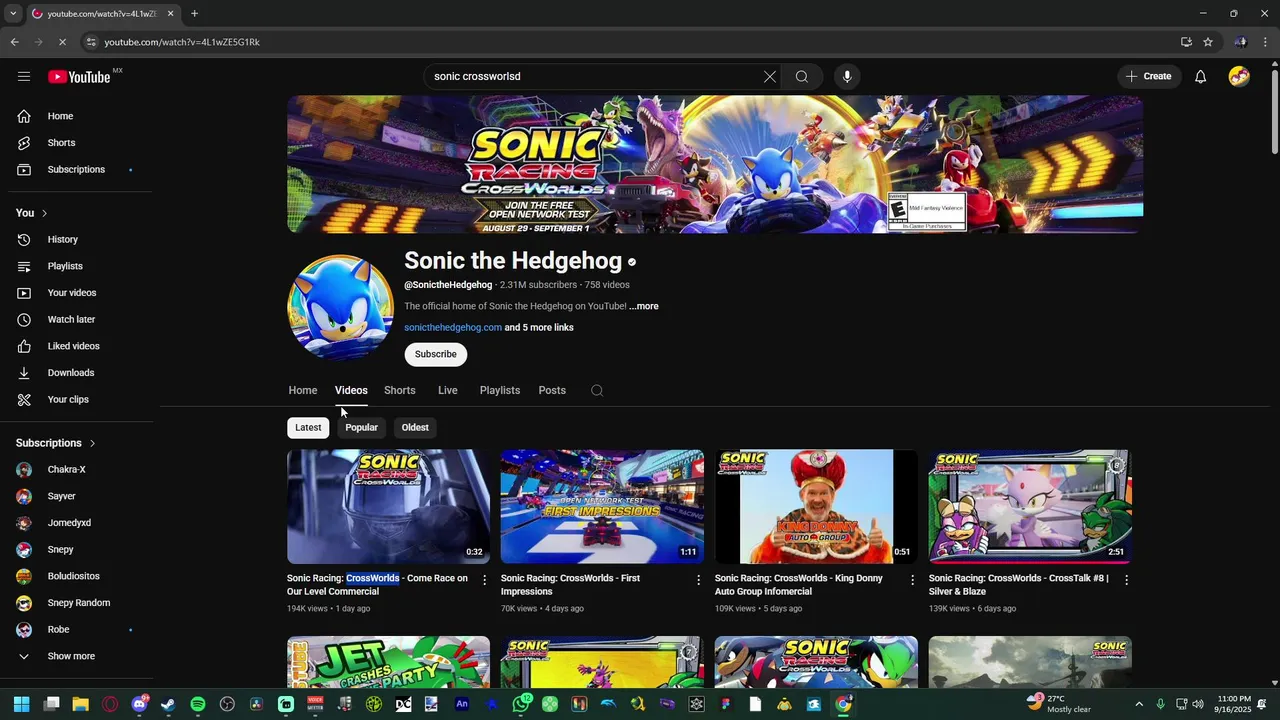Click the YouTube logo
This screenshot has width=1280, height=720.
pyautogui.click(x=79, y=77)
